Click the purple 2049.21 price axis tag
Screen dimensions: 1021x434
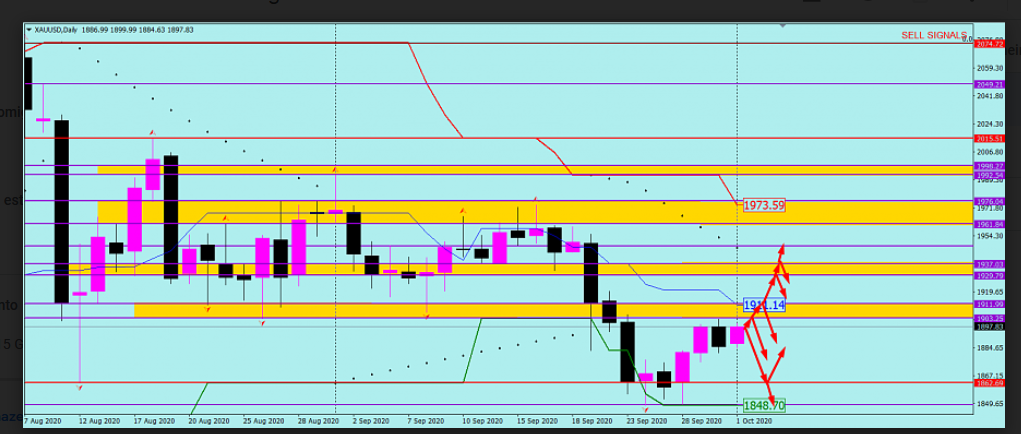click(x=988, y=84)
